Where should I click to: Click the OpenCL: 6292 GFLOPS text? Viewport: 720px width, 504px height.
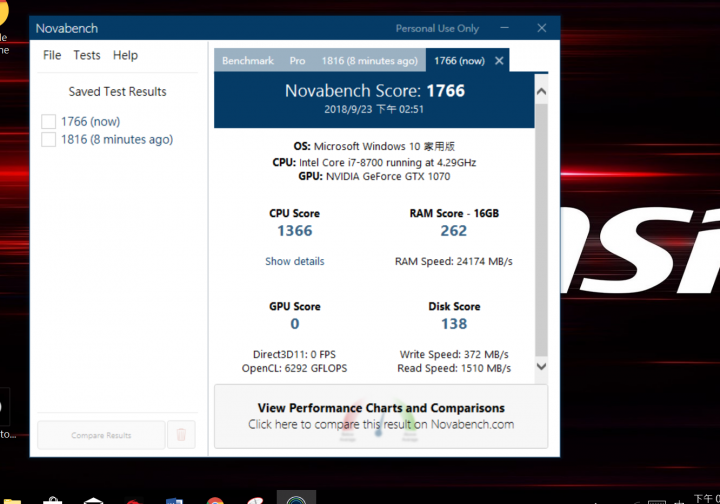294,368
